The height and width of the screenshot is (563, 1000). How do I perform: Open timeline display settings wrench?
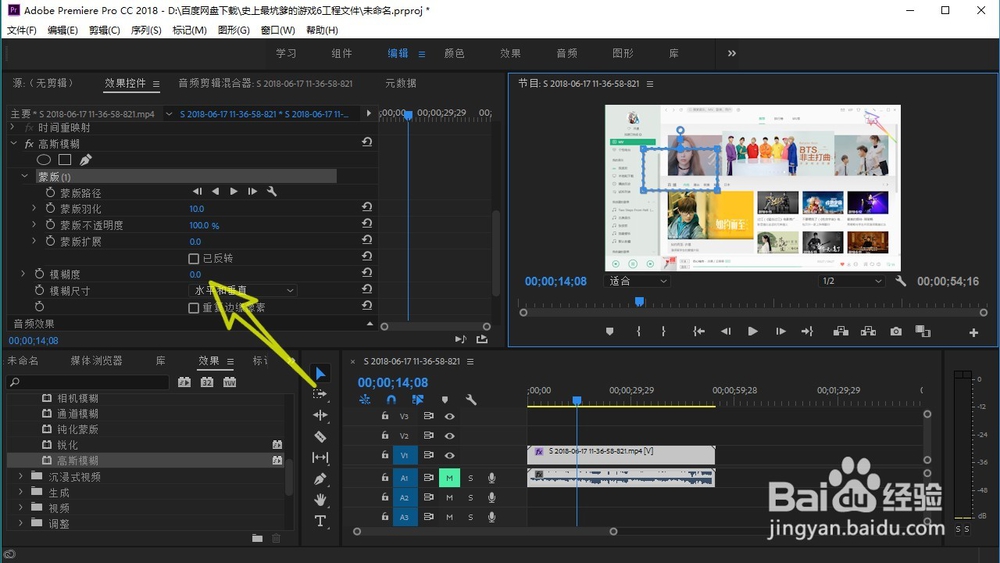[x=471, y=400]
